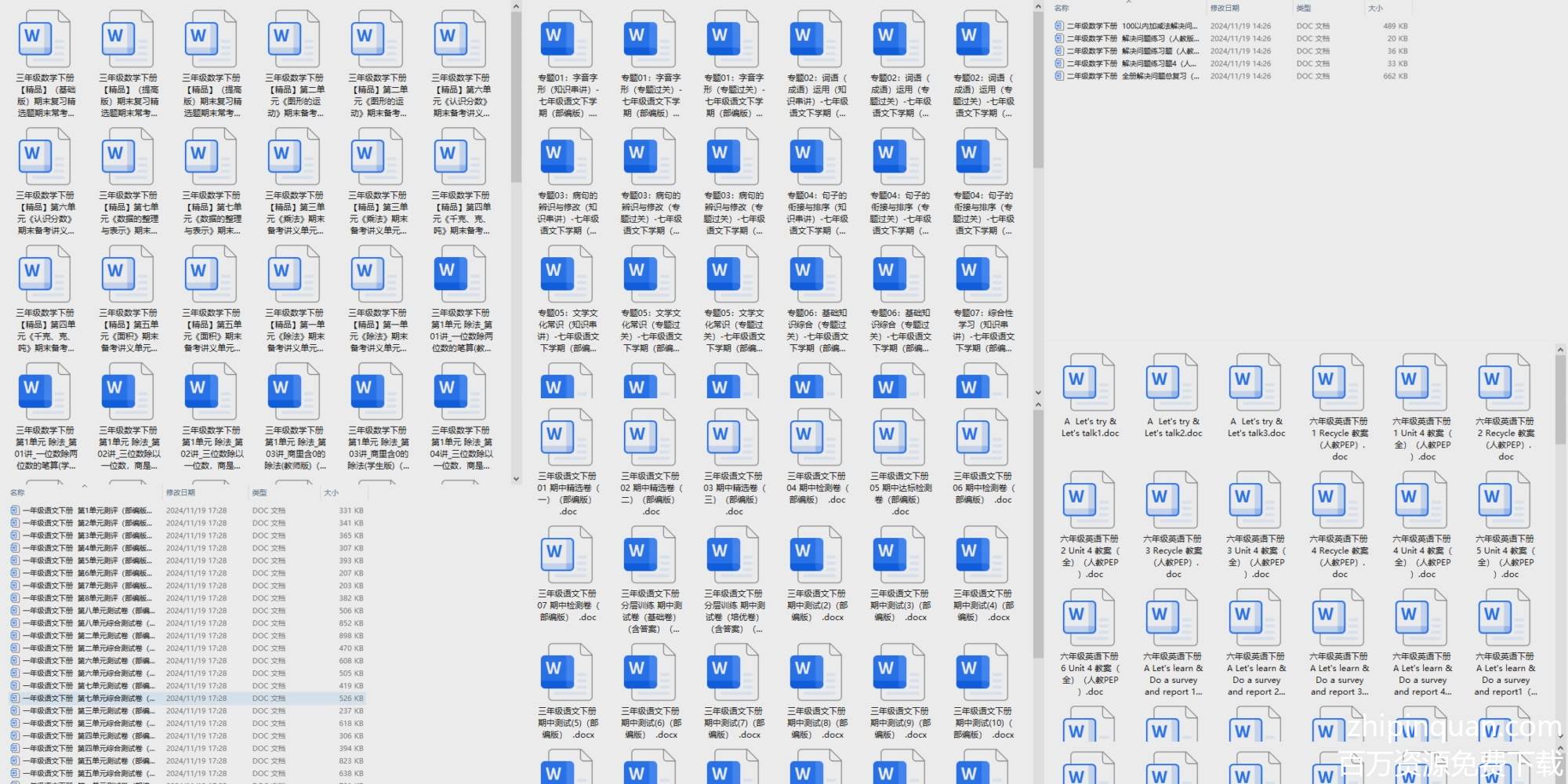The width and height of the screenshot is (1568, 784).
Task: Click the '2 Recycle 教案' Word file icon
Action: pyautogui.click(x=1504, y=384)
